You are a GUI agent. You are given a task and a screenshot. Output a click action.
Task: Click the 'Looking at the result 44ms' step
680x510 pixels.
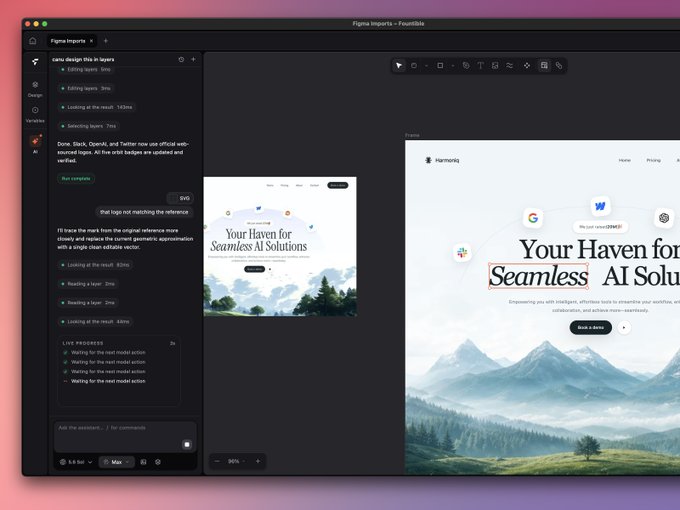click(95, 322)
